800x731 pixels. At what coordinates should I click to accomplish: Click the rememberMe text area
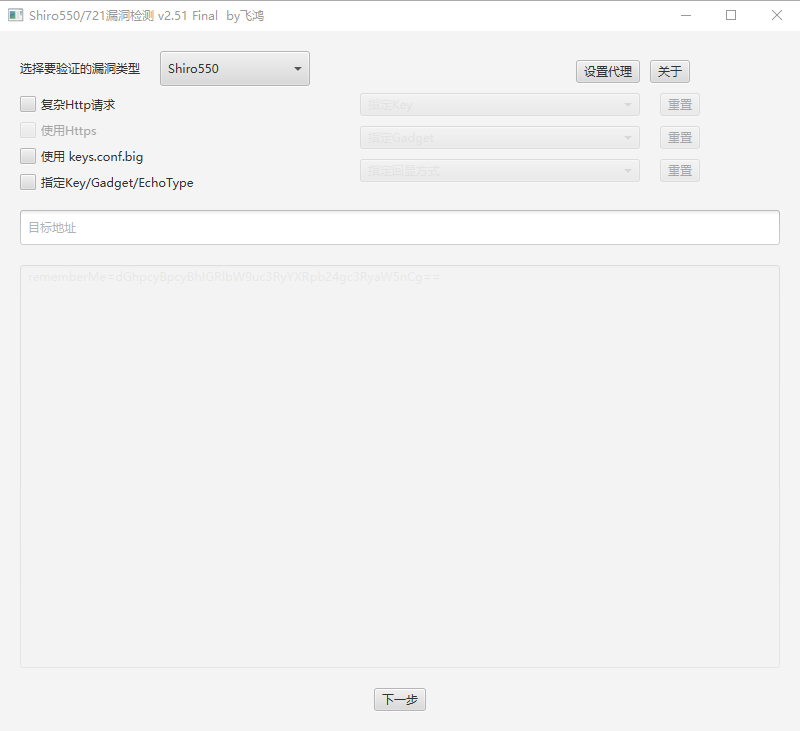click(400, 466)
